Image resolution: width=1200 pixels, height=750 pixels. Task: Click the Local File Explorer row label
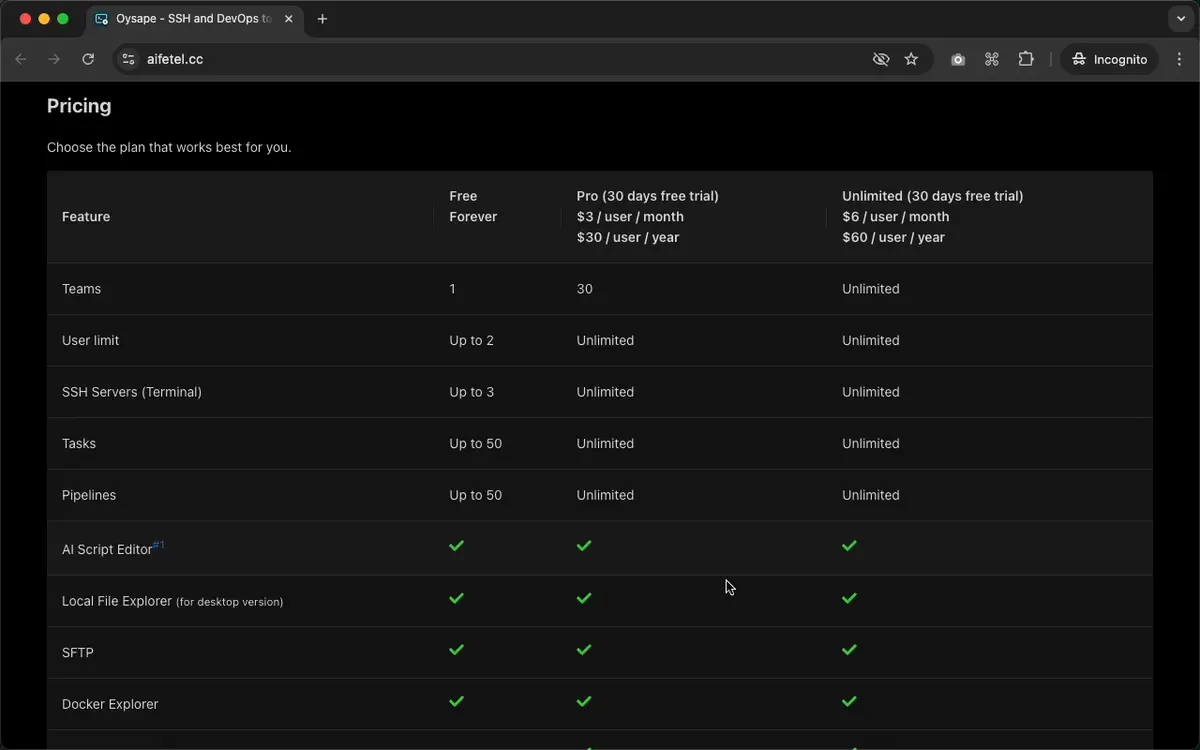[x=172, y=602]
